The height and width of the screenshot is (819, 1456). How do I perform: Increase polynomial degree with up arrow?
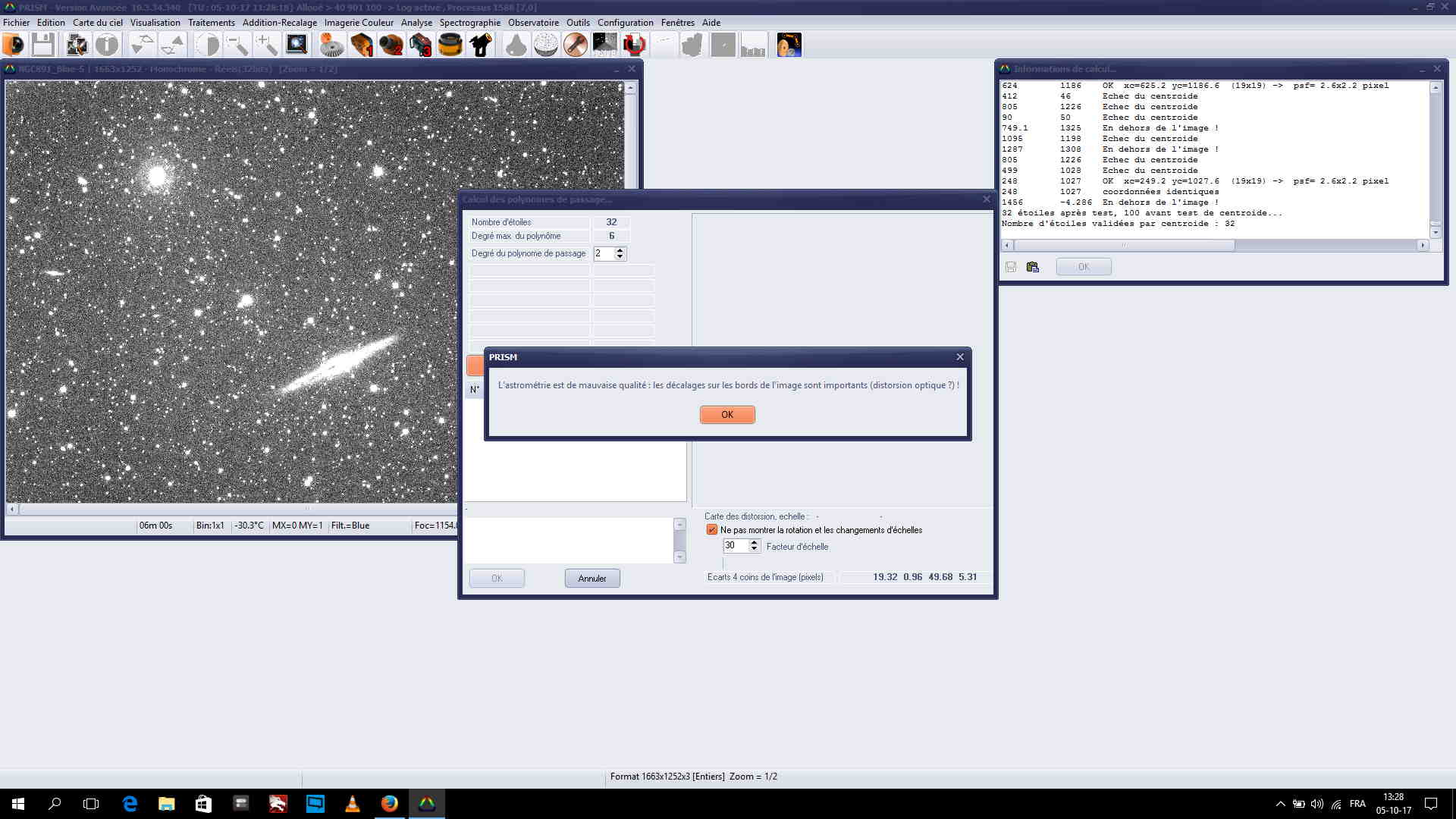[x=620, y=249]
